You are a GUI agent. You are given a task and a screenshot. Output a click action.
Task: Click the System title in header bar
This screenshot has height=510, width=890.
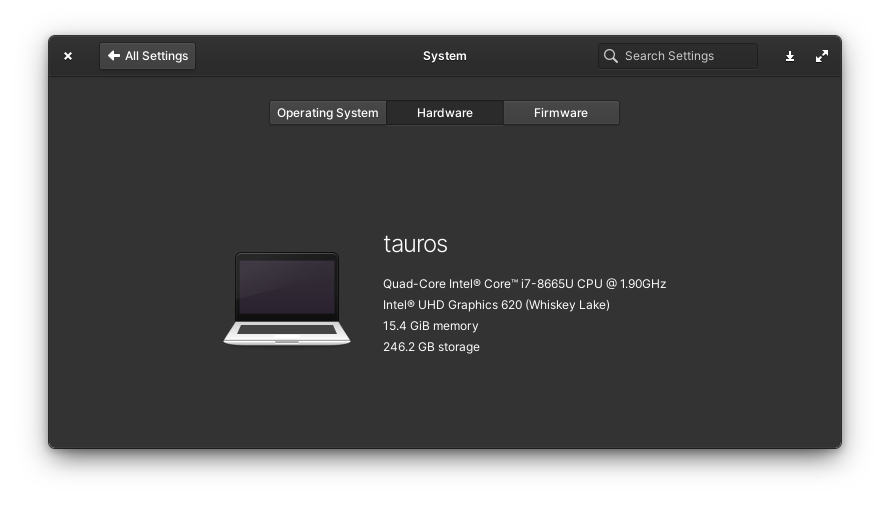[x=445, y=56]
